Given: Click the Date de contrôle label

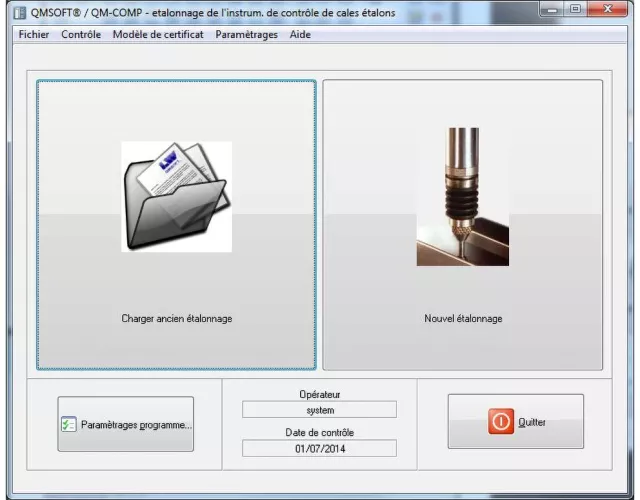Looking at the screenshot, I should tap(320, 432).
